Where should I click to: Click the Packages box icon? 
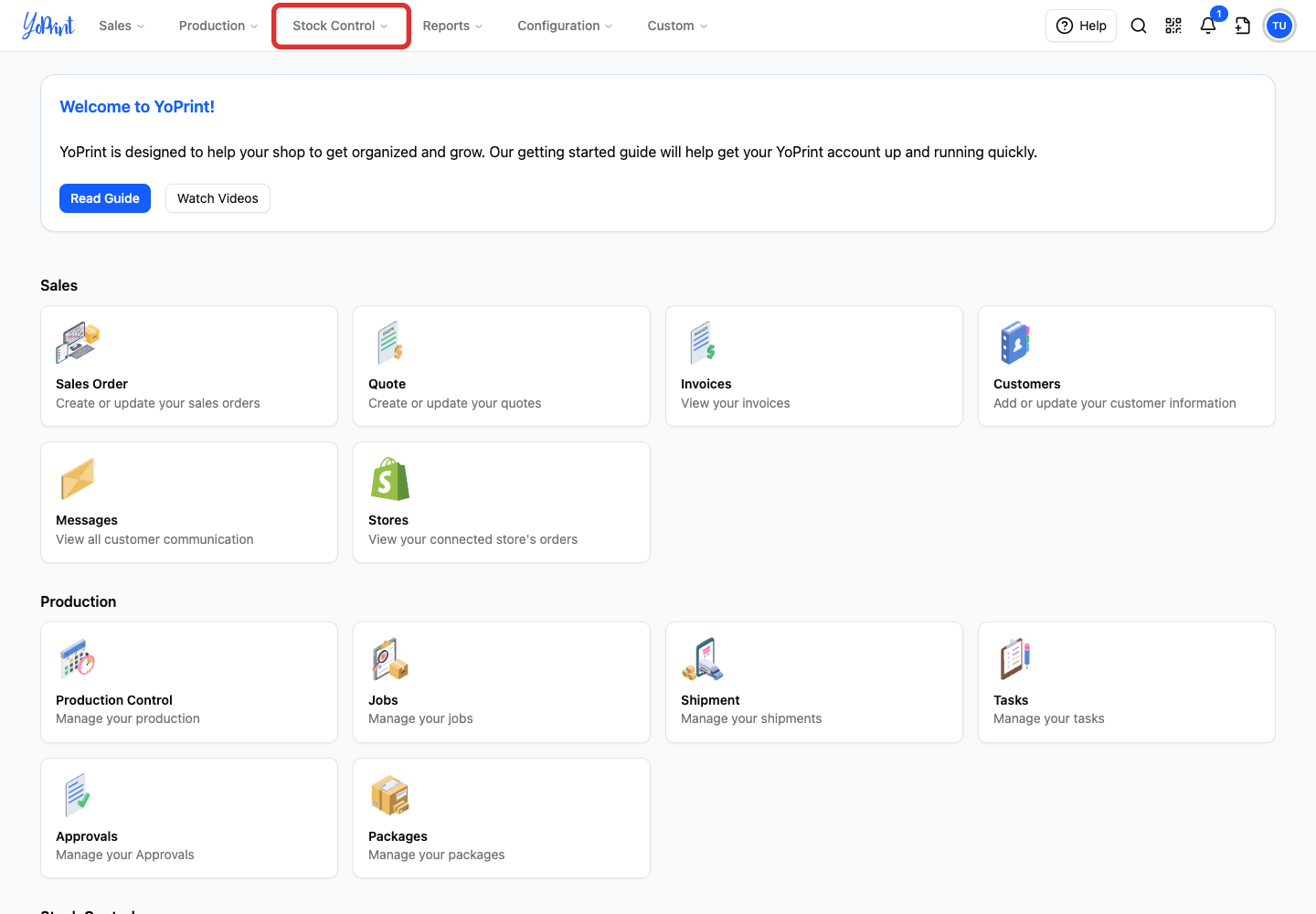pyautogui.click(x=390, y=795)
